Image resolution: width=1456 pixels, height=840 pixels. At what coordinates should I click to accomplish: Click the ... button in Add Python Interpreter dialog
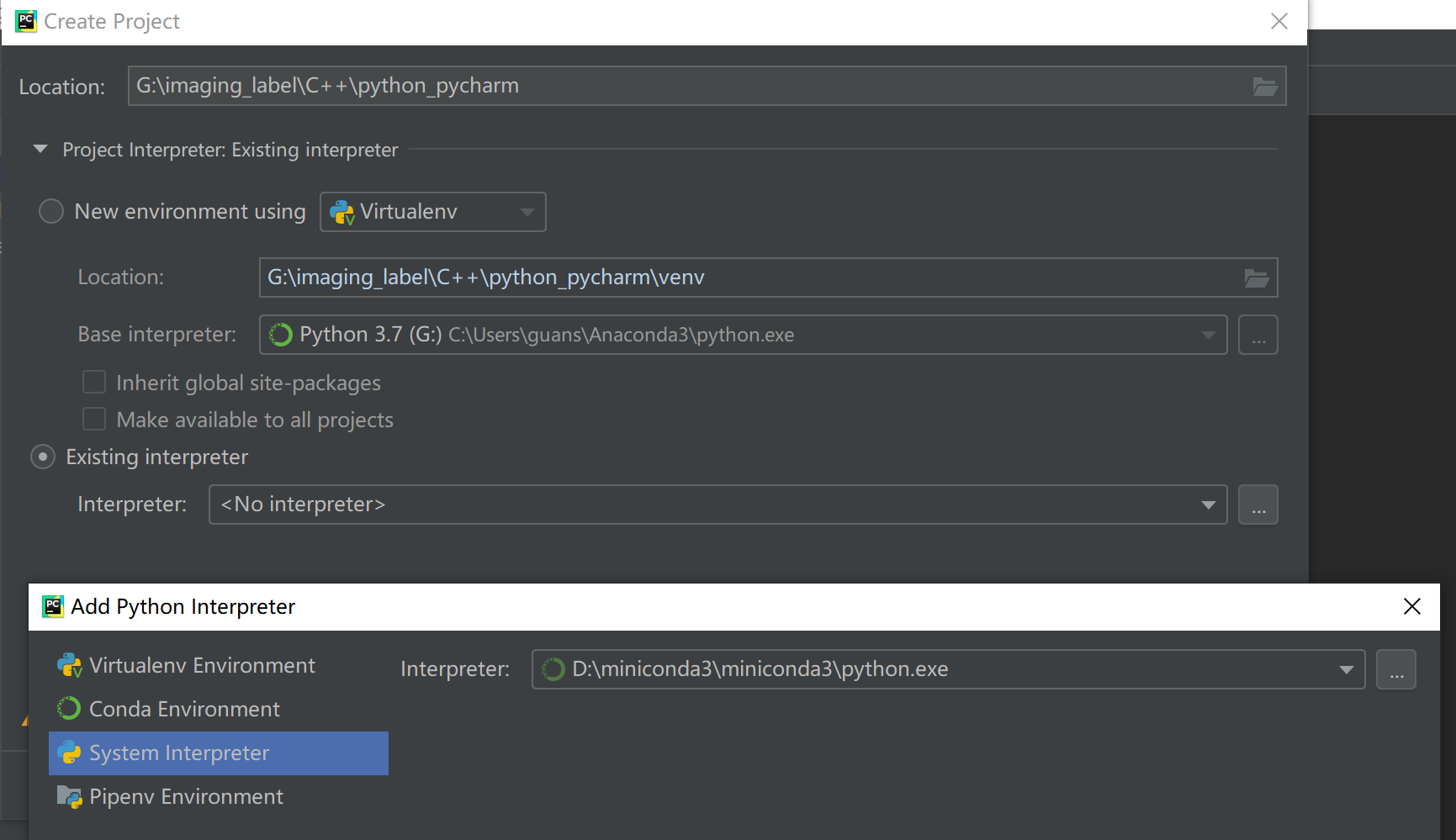1396,669
